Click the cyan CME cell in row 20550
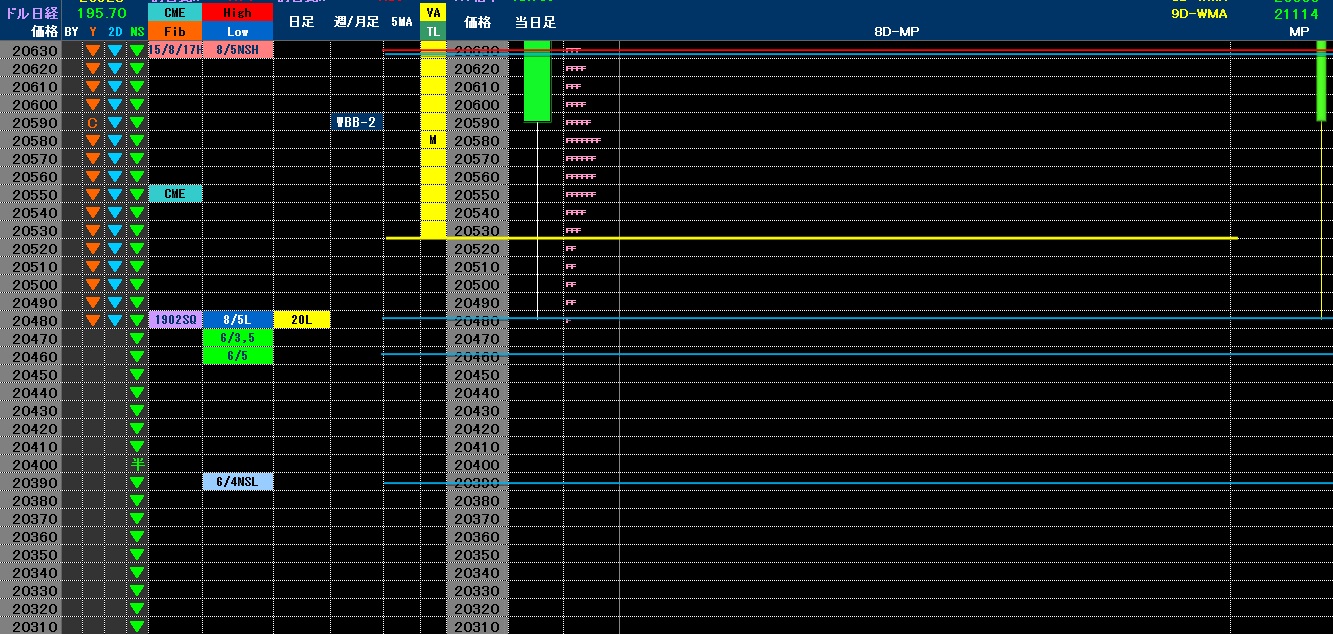Image resolution: width=1333 pixels, height=634 pixels. [175, 194]
